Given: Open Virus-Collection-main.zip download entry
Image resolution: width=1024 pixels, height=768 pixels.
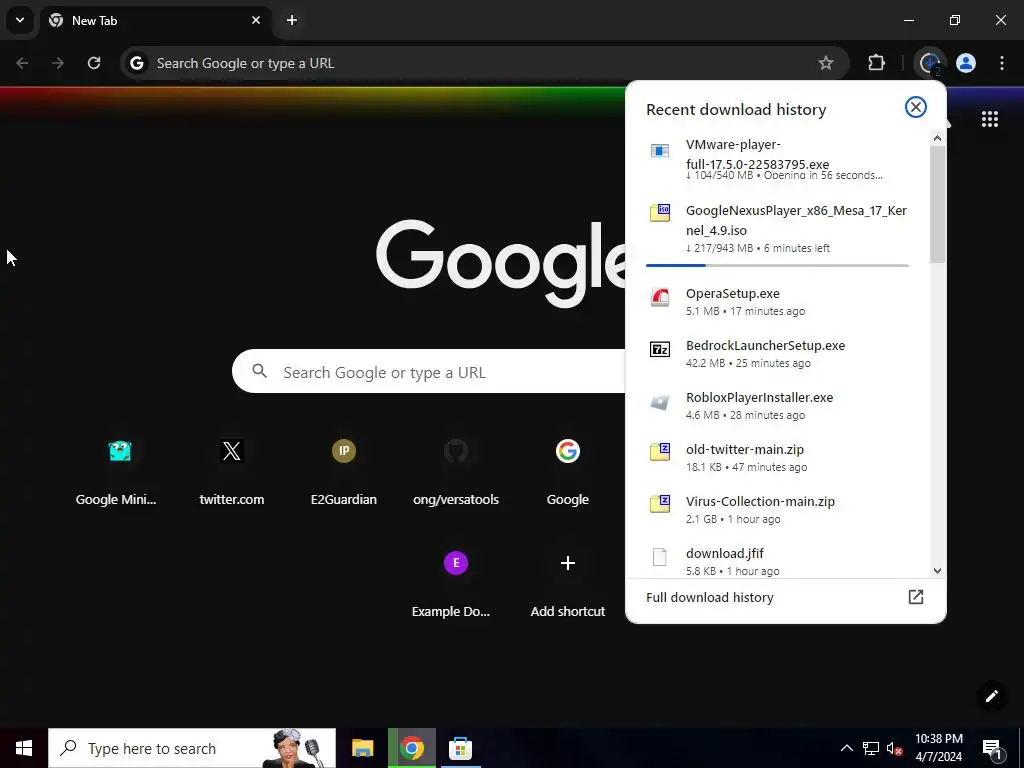Looking at the screenshot, I should (x=777, y=509).
